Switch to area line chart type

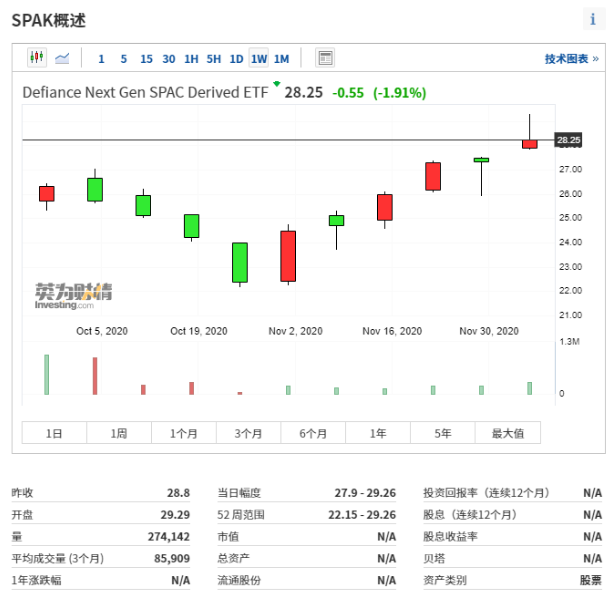pos(62,58)
